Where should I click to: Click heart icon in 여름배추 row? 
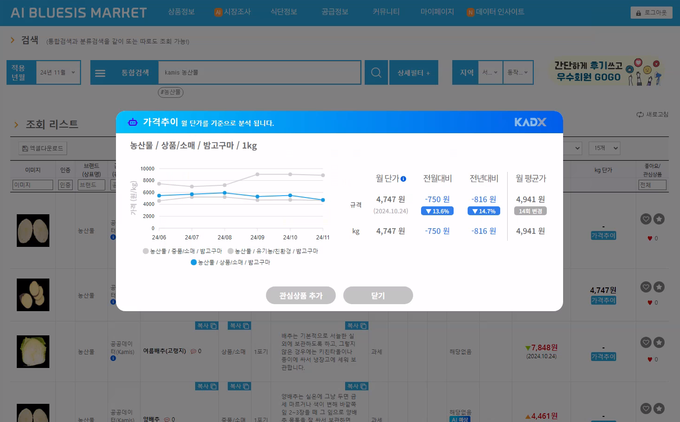coord(646,343)
